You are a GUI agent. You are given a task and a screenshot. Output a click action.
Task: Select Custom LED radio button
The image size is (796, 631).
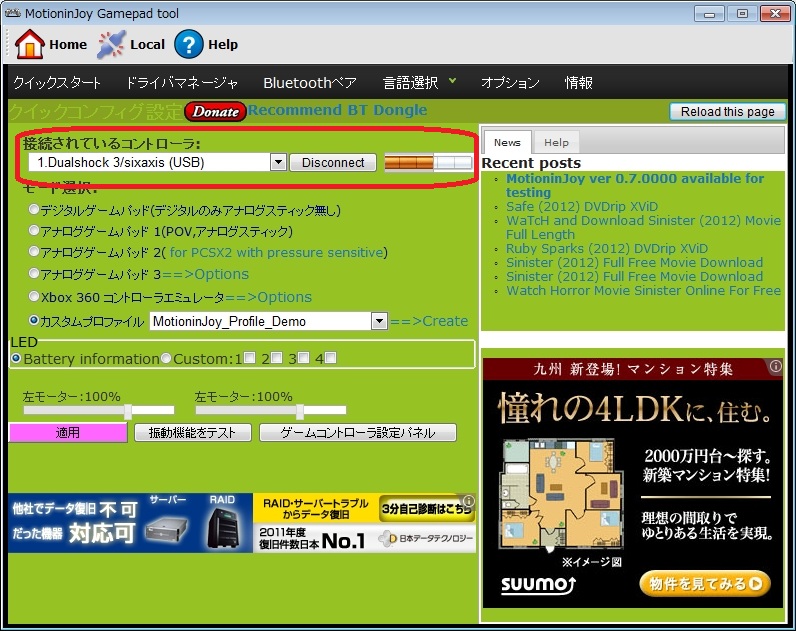pos(166,358)
